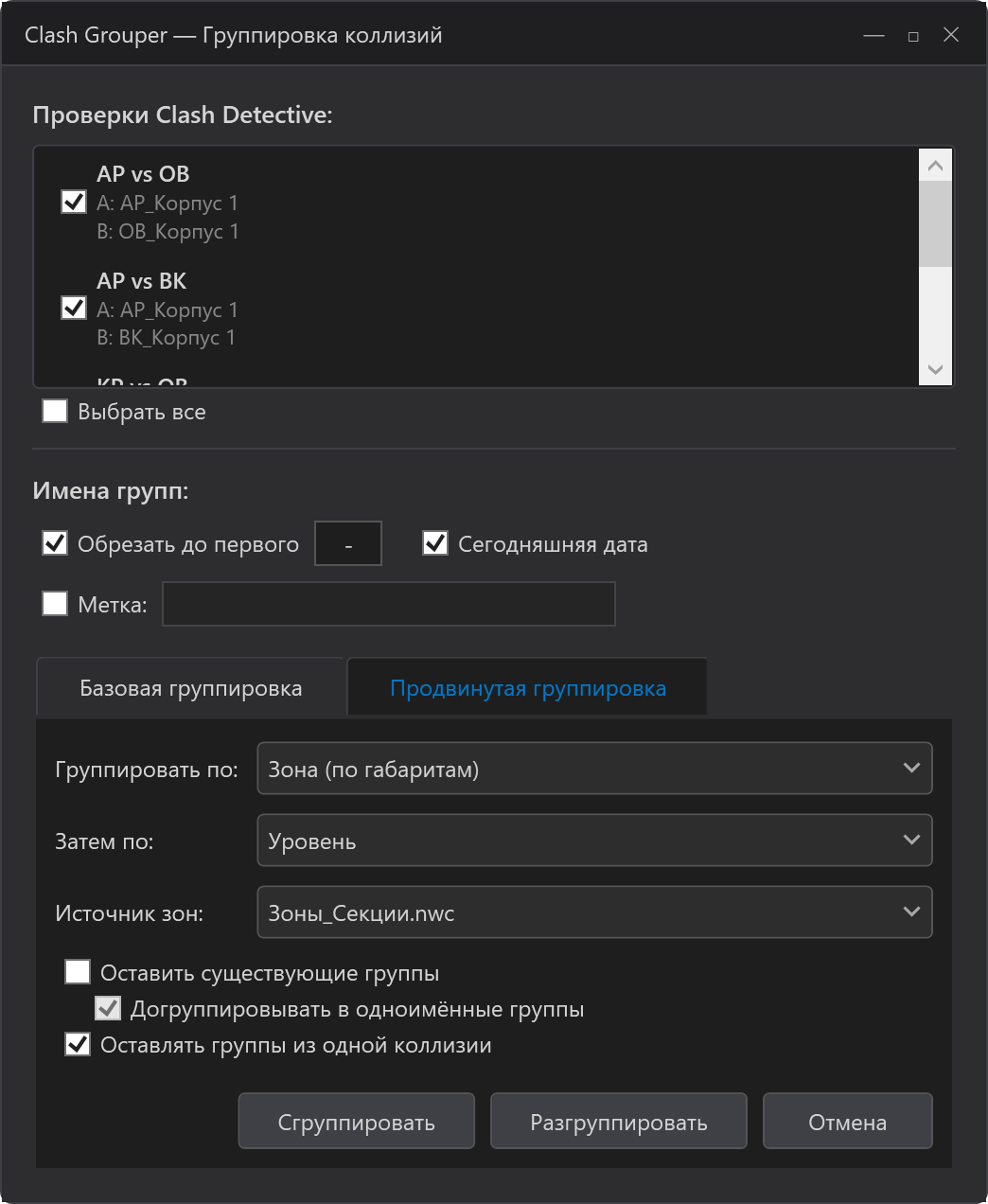988x1204 pixels.
Task: Switch to the Базовая группировка tab
Action: coord(190,688)
